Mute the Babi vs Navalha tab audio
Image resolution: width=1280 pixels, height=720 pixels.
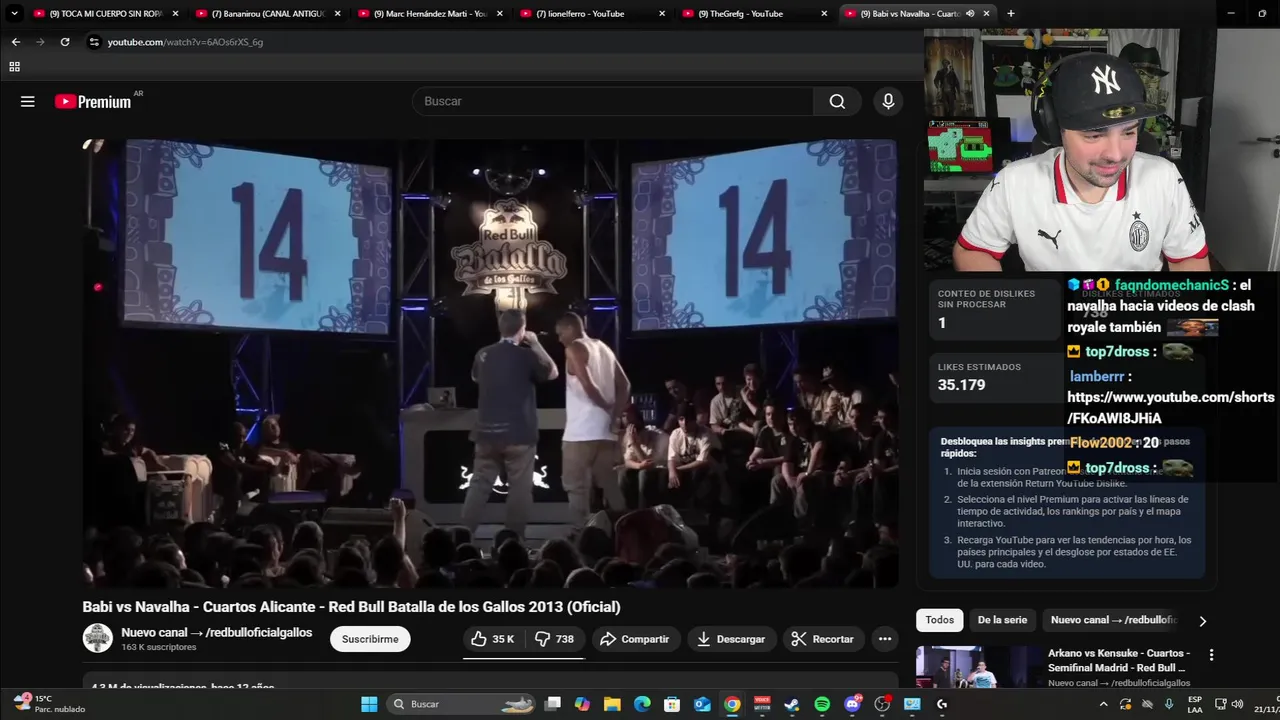(x=970, y=14)
